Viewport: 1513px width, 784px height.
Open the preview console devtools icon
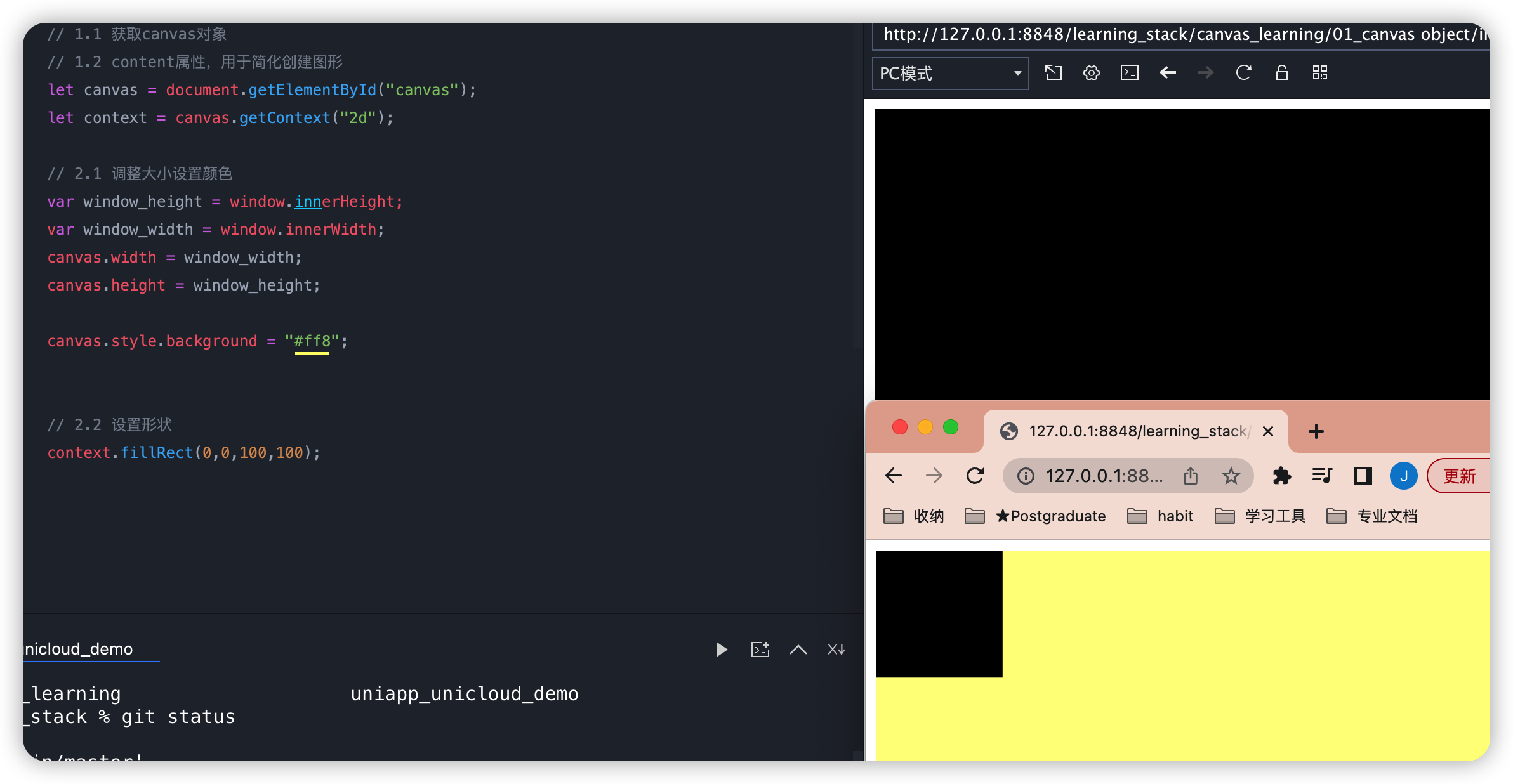tap(1130, 73)
